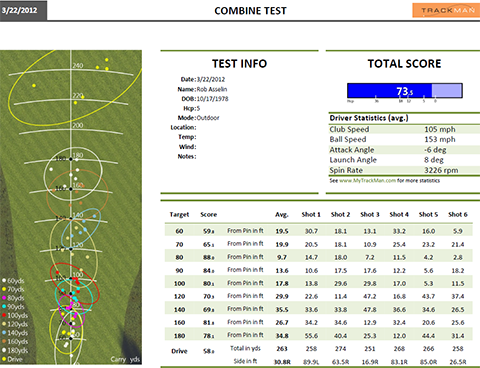480x368 pixels.
Task: Click the TrackMan logo
Action: pyautogui.click(x=446, y=10)
